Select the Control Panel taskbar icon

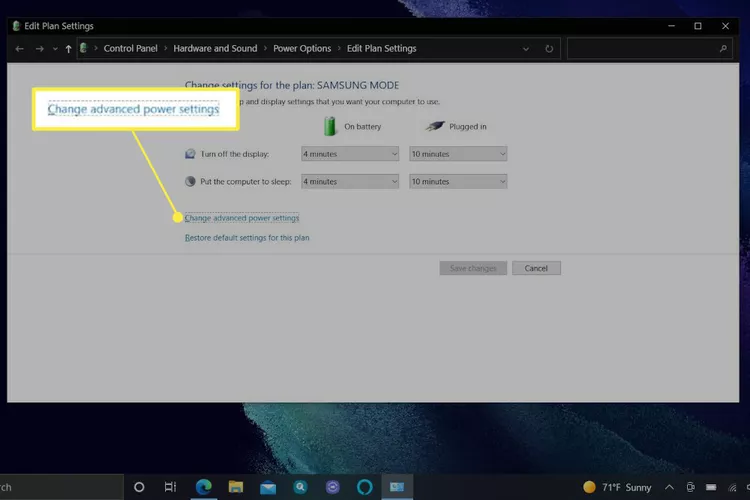397,487
